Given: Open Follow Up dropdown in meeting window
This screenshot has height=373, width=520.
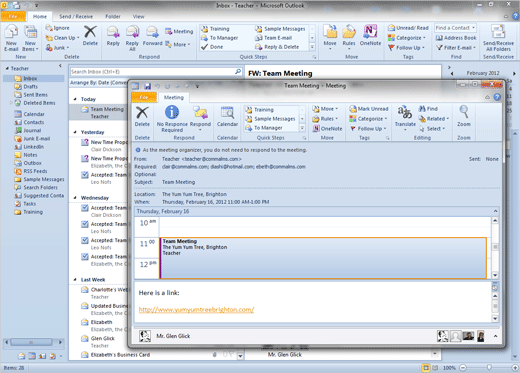Looking at the screenshot, I should pyautogui.click(x=368, y=128).
